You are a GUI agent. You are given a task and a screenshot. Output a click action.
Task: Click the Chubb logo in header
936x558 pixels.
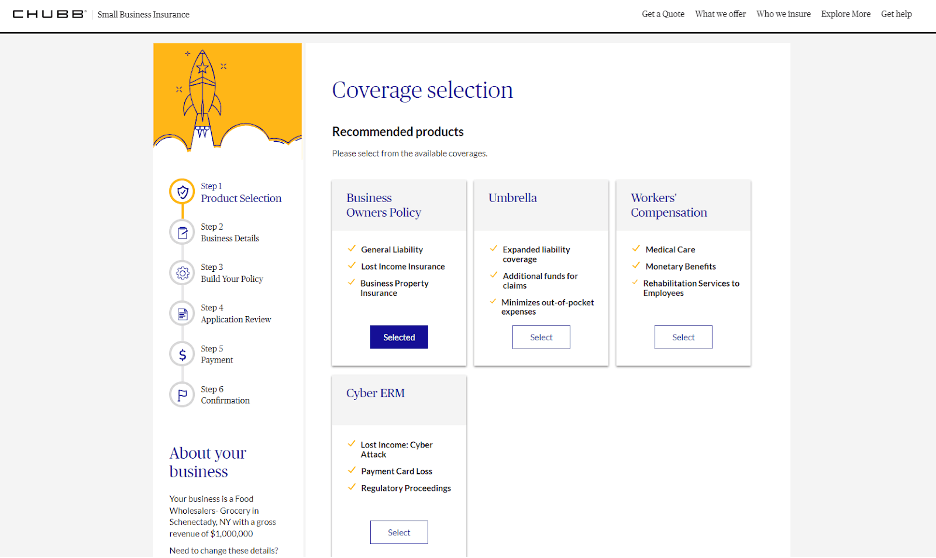48,14
